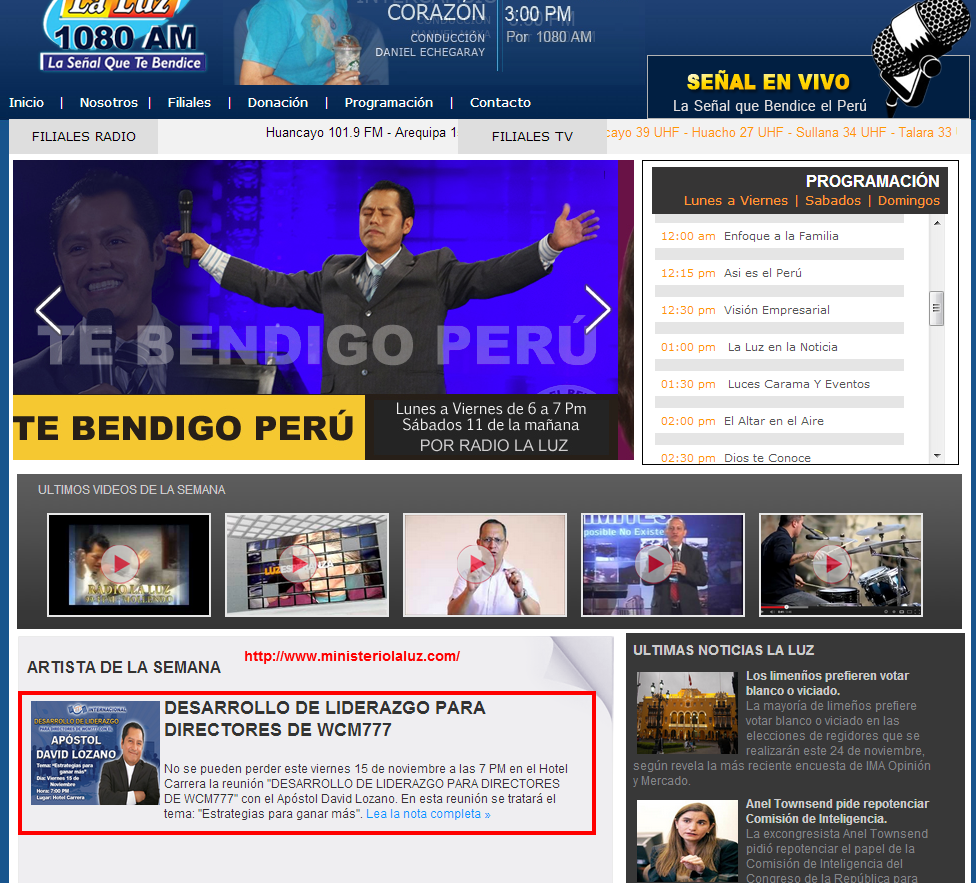Click the Filiales Radio label
The height and width of the screenshot is (883, 976).
pyautogui.click(x=84, y=136)
